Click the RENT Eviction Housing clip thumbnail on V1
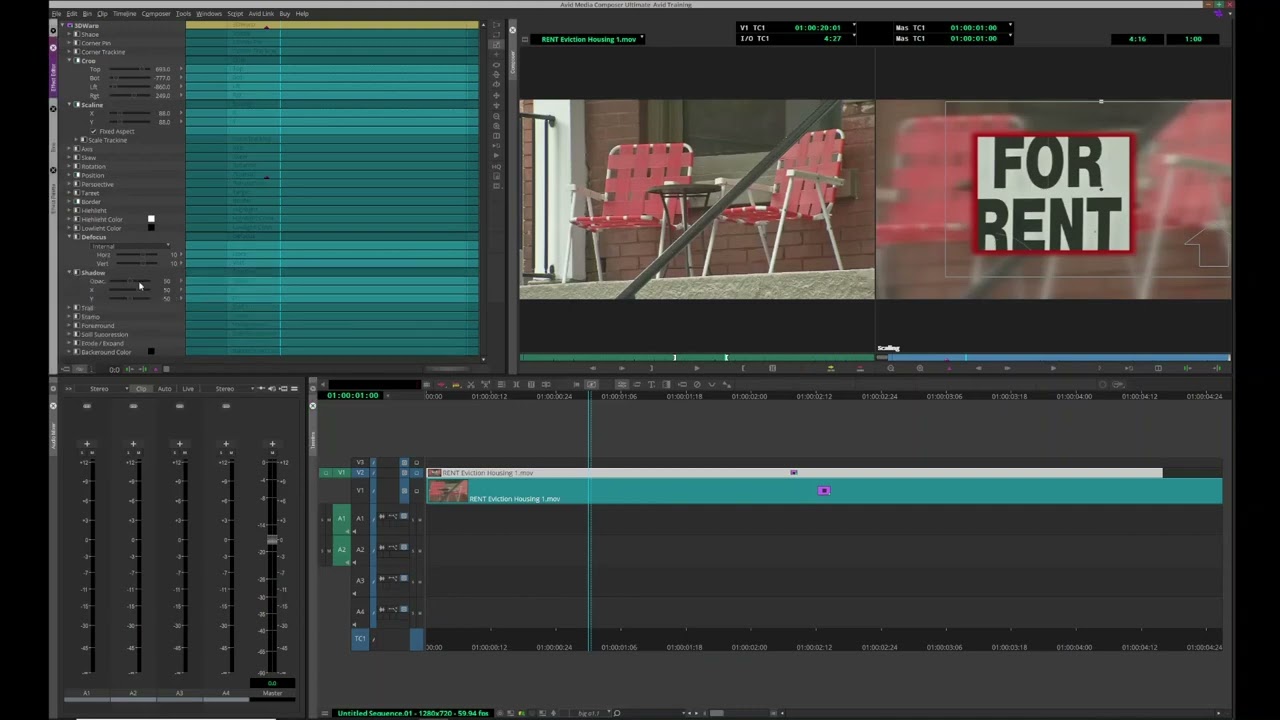1280x720 pixels. [448, 491]
